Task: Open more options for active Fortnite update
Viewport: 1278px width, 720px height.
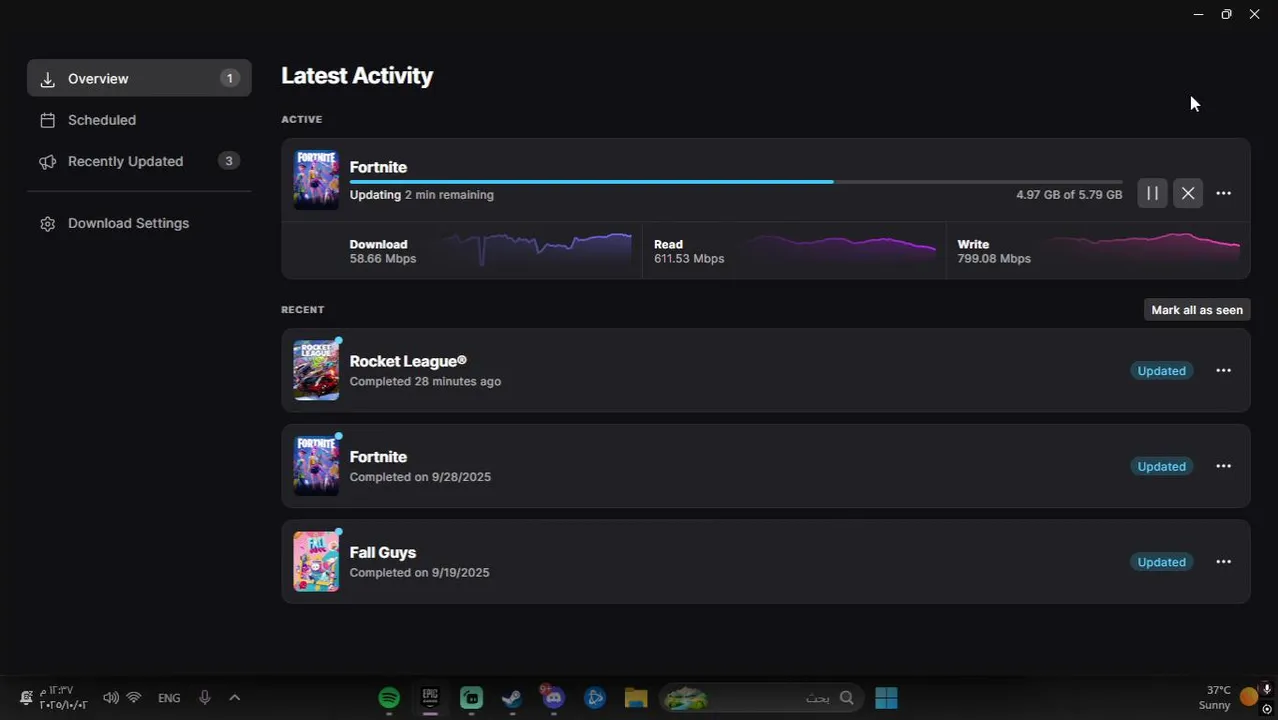Action: [x=1223, y=193]
